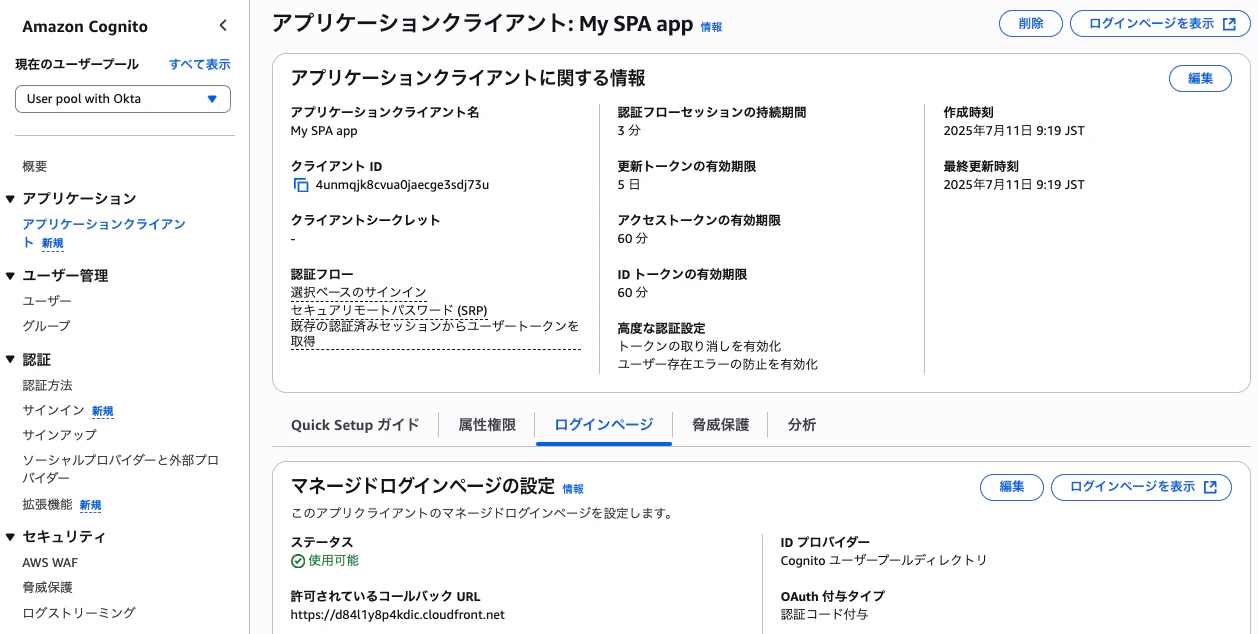Open ユーザー under ユーザー管理
Viewport: 1258px width, 634px height.
(x=47, y=301)
